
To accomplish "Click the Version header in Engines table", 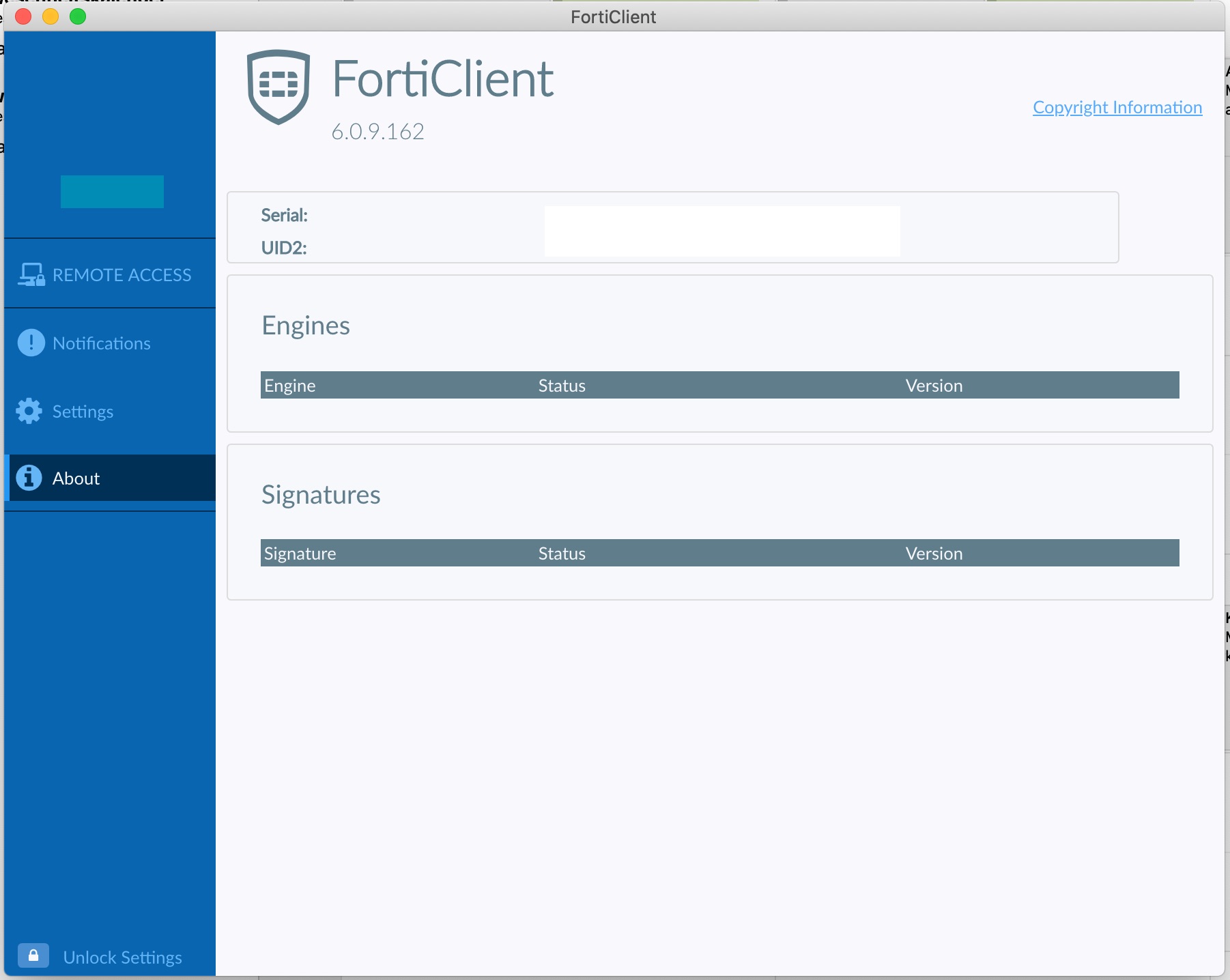I will pos(934,386).
